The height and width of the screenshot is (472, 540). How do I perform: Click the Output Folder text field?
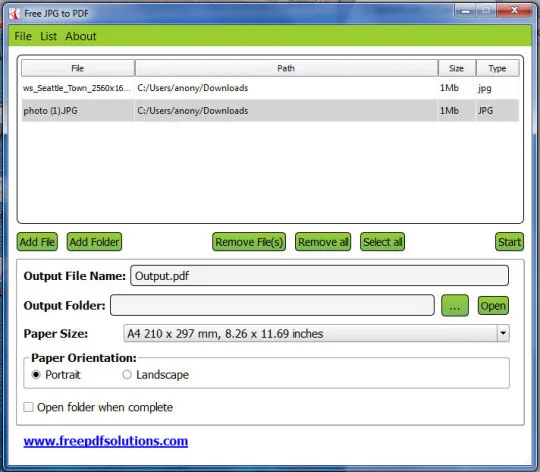click(272, 305)
